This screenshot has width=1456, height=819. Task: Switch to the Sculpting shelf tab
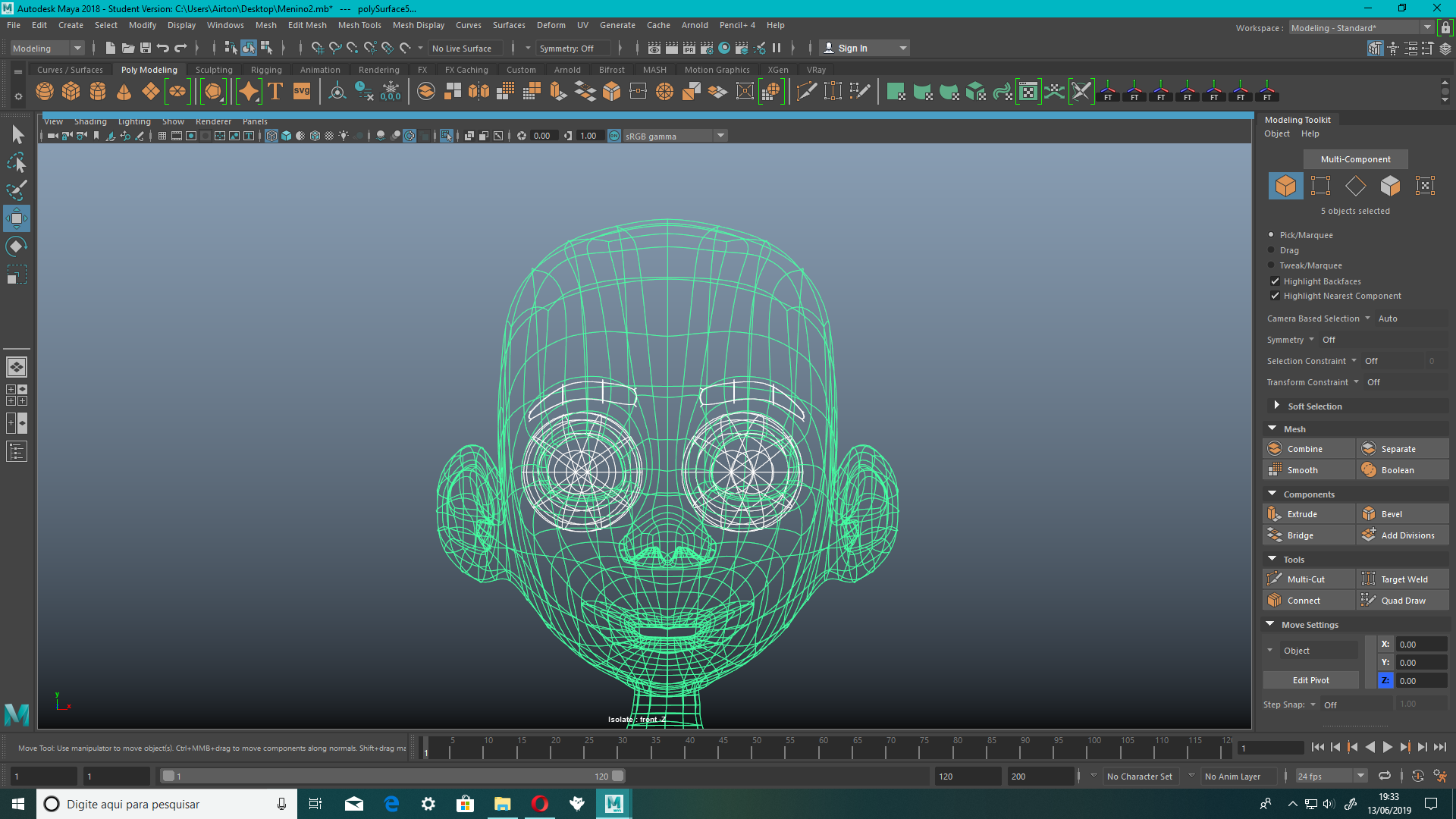[214, 69]
